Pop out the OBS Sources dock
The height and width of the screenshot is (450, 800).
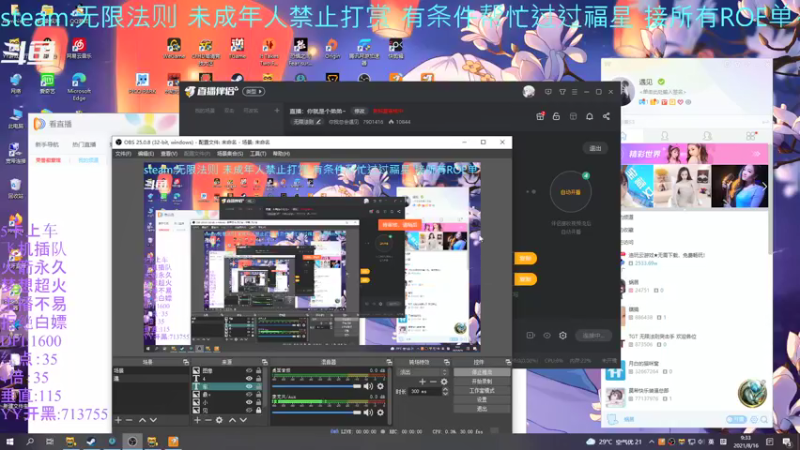pyautogui.click(x=264, y=362)
